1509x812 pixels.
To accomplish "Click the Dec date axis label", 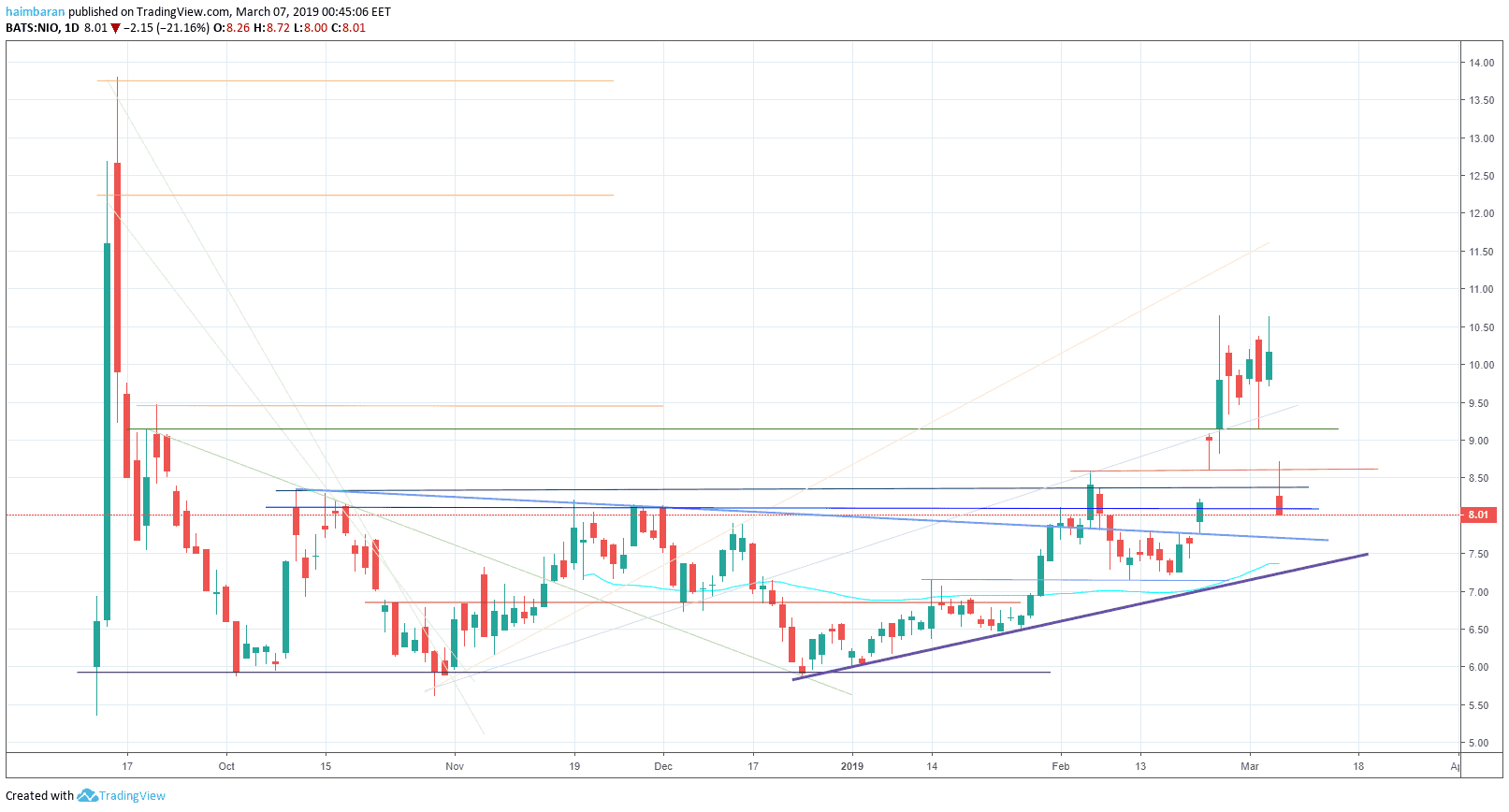I will point(663,766).
